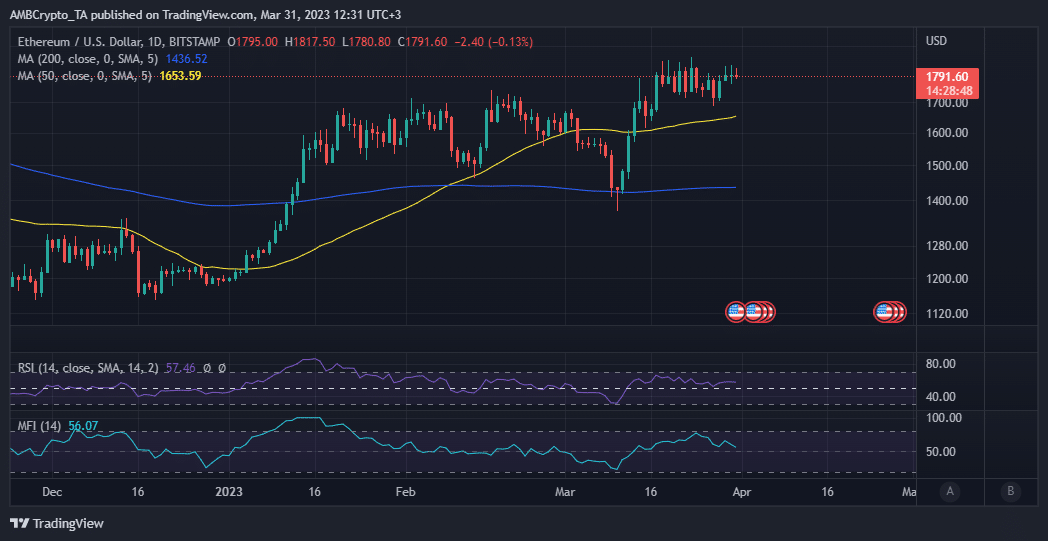Toggle the B scale mode button

1011,491
